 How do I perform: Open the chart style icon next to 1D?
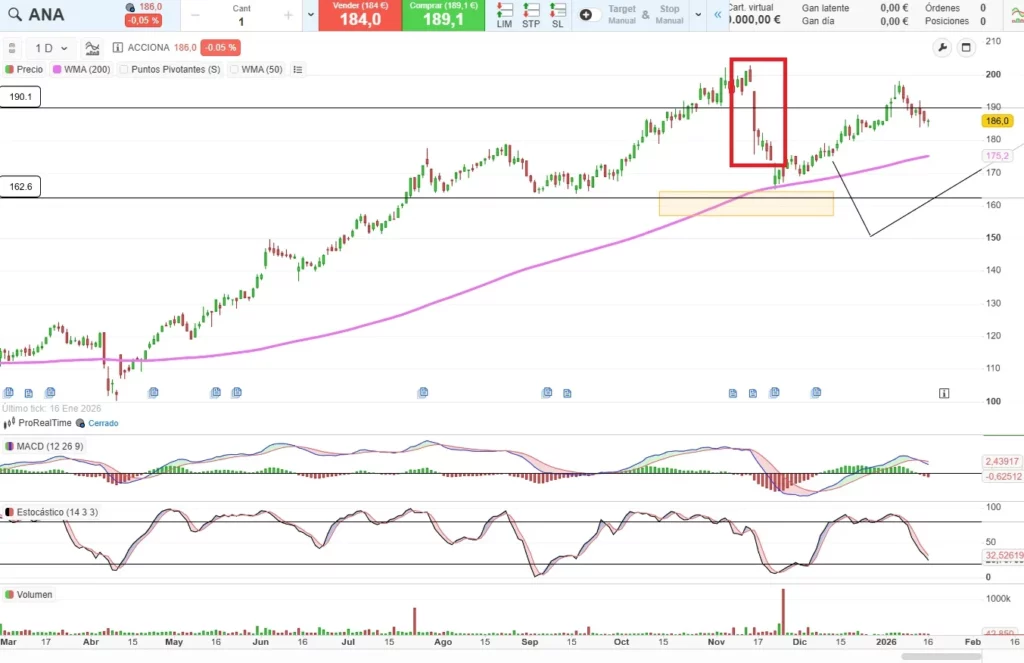pyautogui.click(x=93, y=48)
